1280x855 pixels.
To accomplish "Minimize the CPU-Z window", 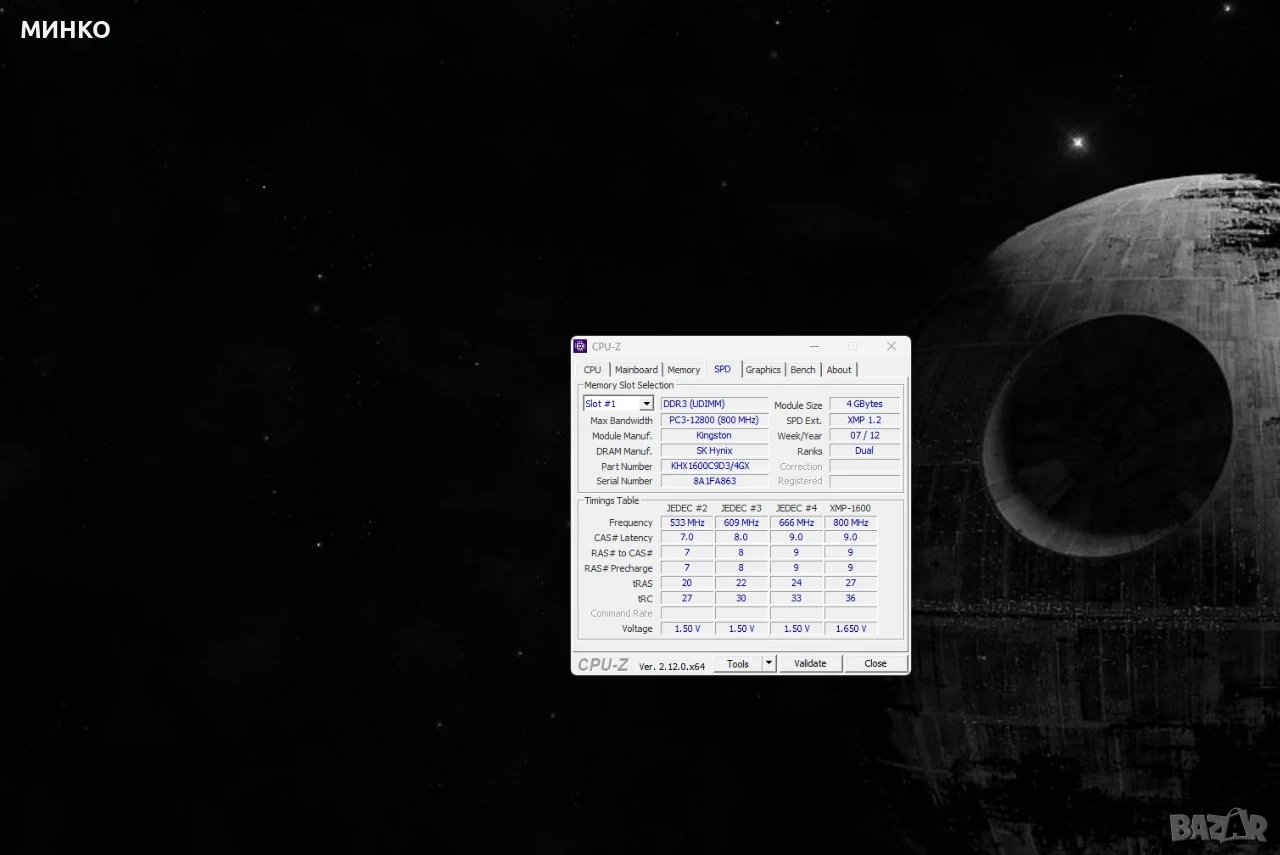I will 815,346.
